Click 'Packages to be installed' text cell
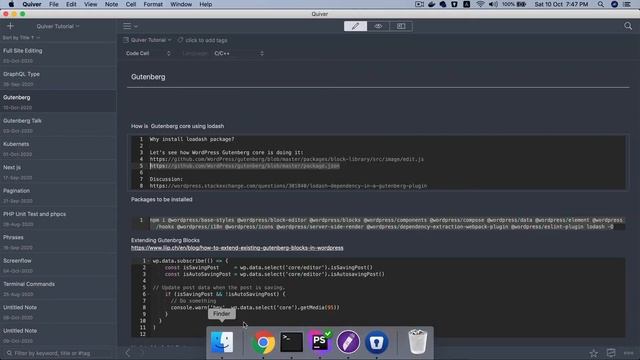The height and width of the screenshot is (360, 640). tap(162, 200)
